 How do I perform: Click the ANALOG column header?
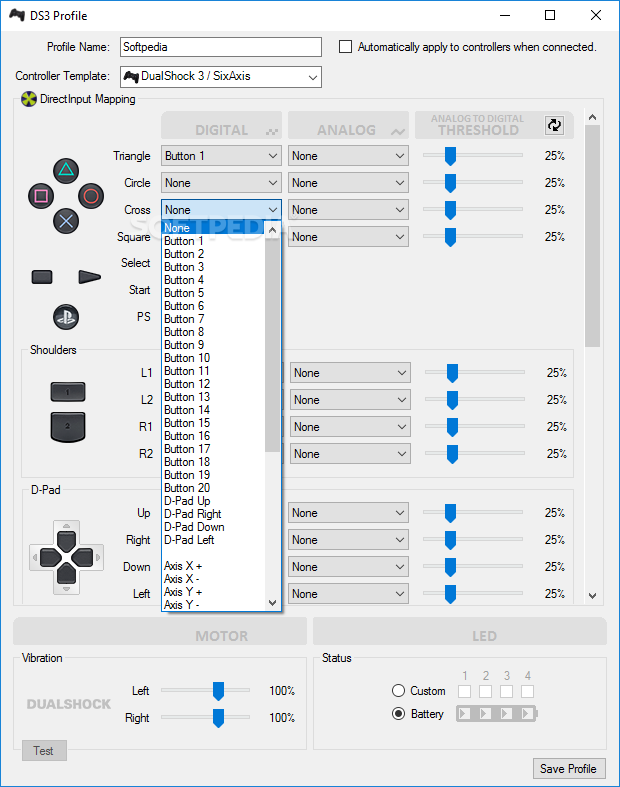348,125
